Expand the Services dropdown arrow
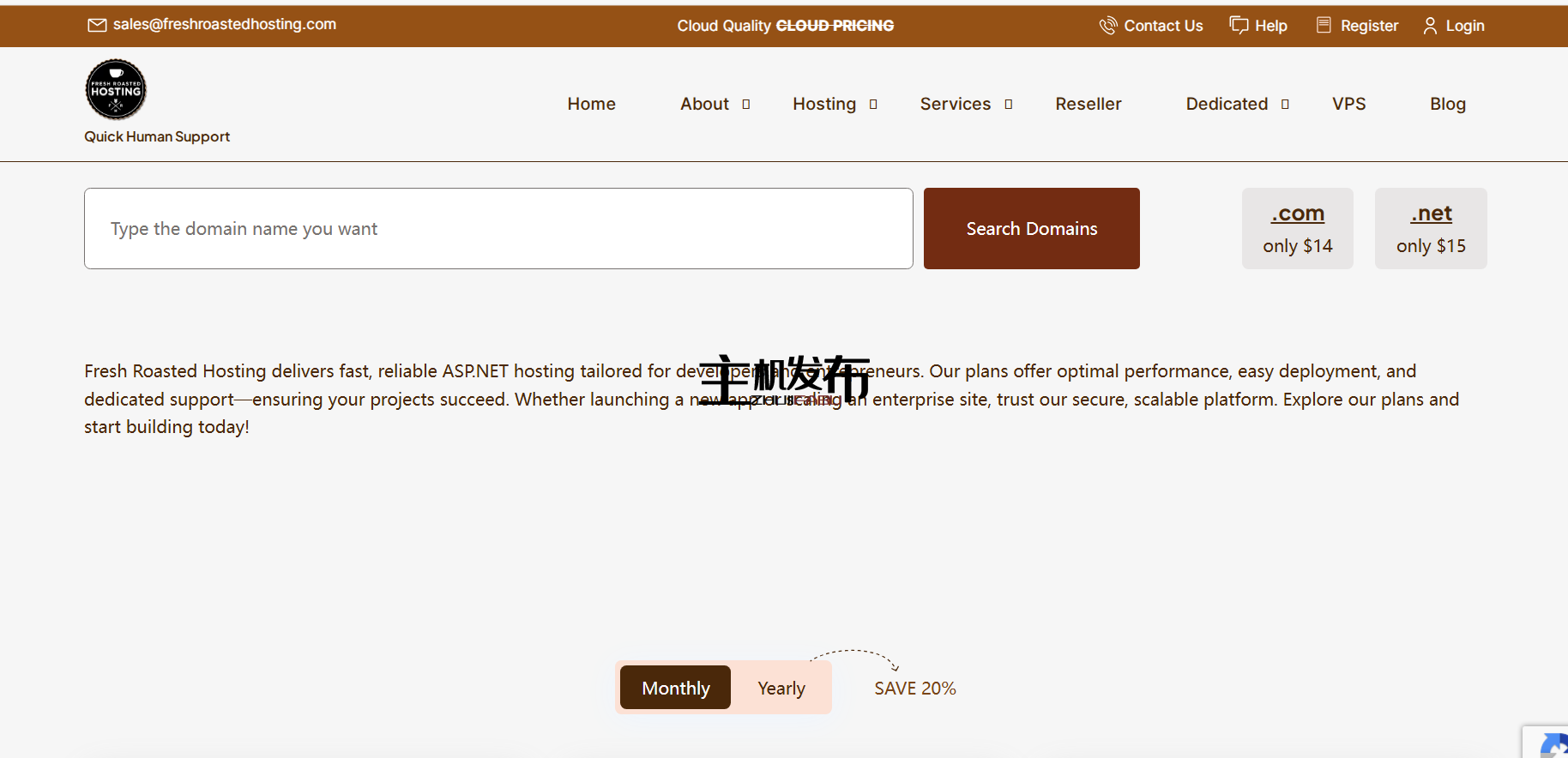 click(x=1009, y=105)
